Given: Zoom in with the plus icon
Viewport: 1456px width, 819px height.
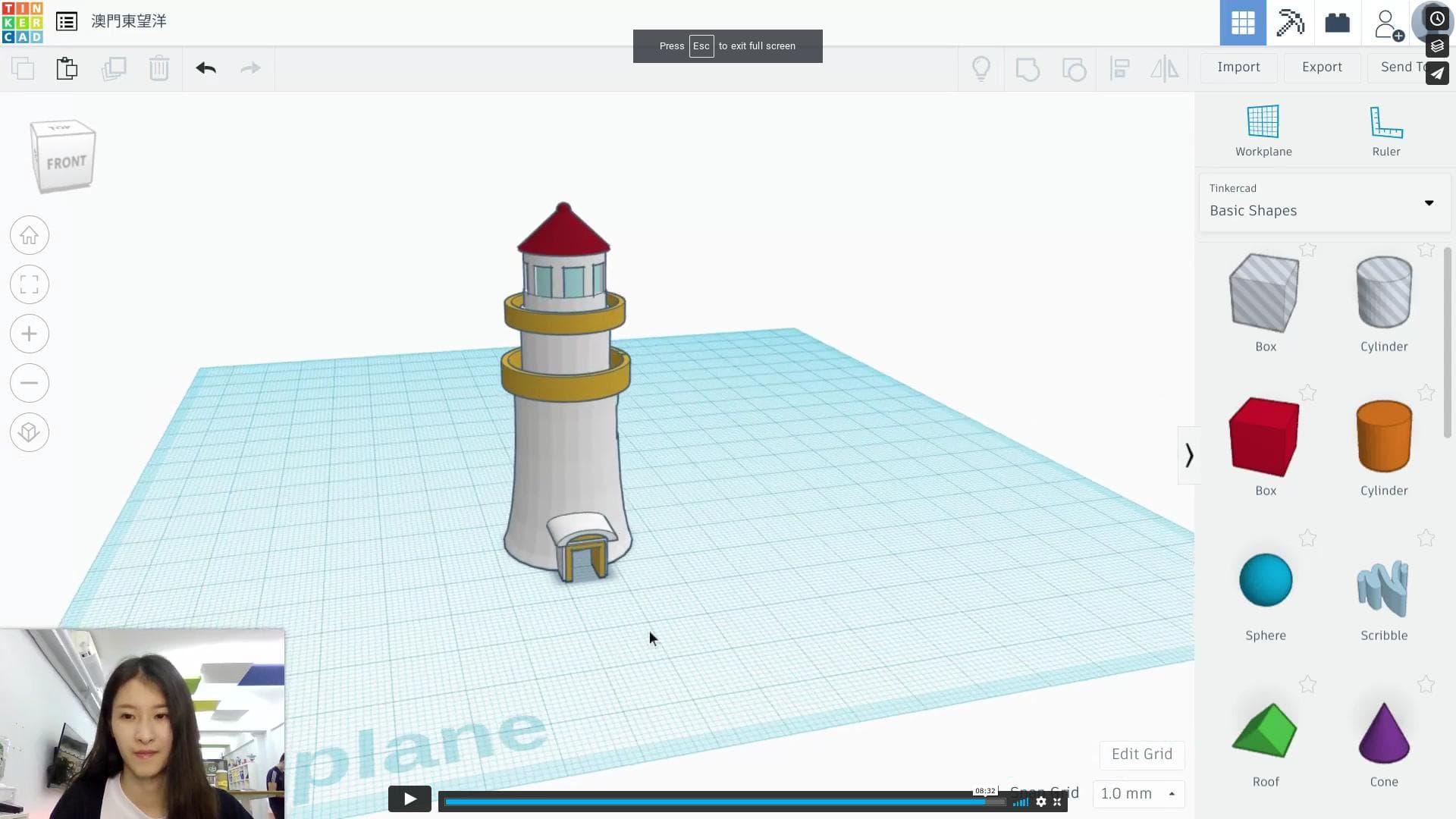Looking at the screenshot, I should point(30,334).
